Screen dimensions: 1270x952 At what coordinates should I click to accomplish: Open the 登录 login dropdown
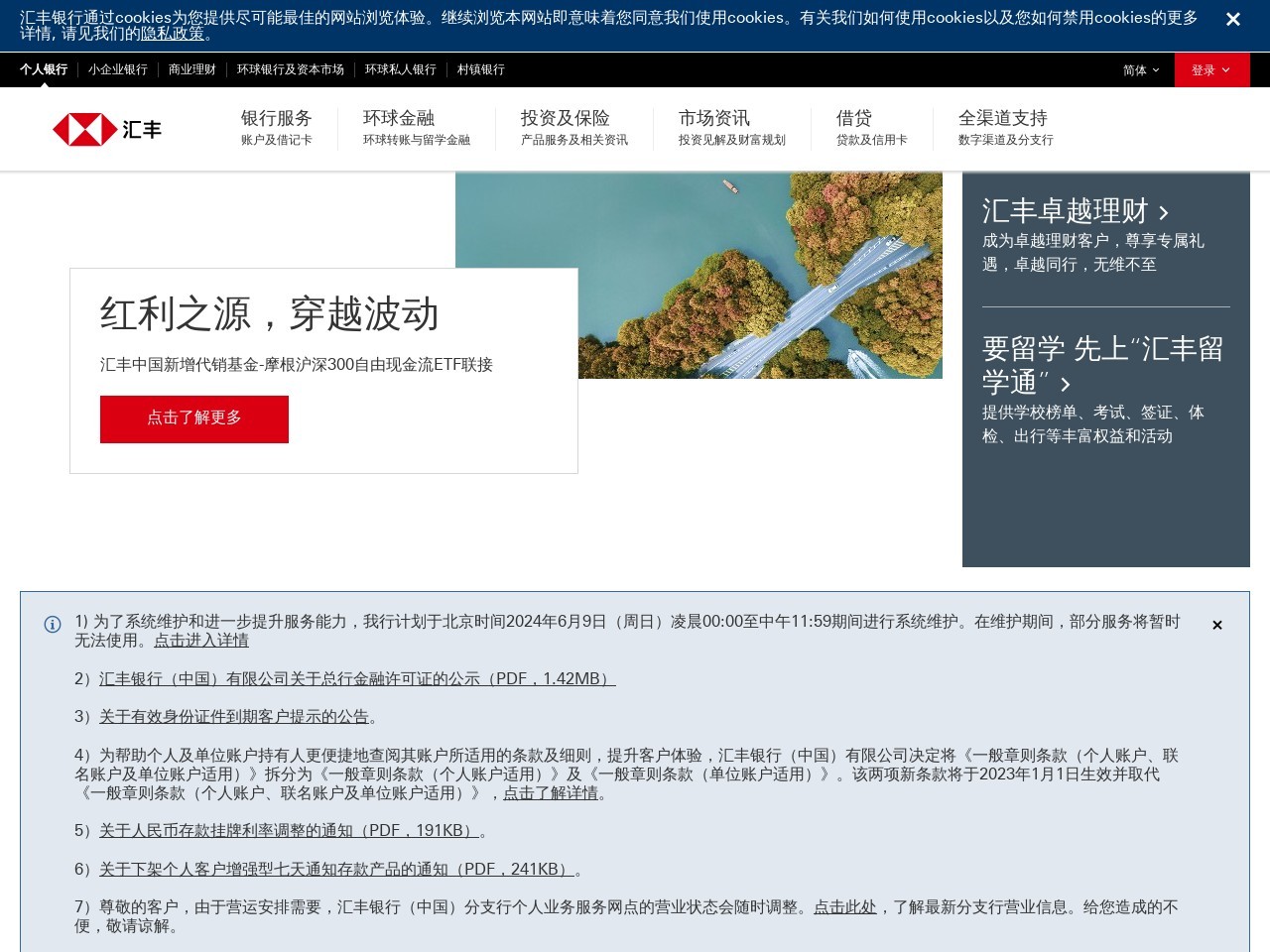click(1211, 70)
